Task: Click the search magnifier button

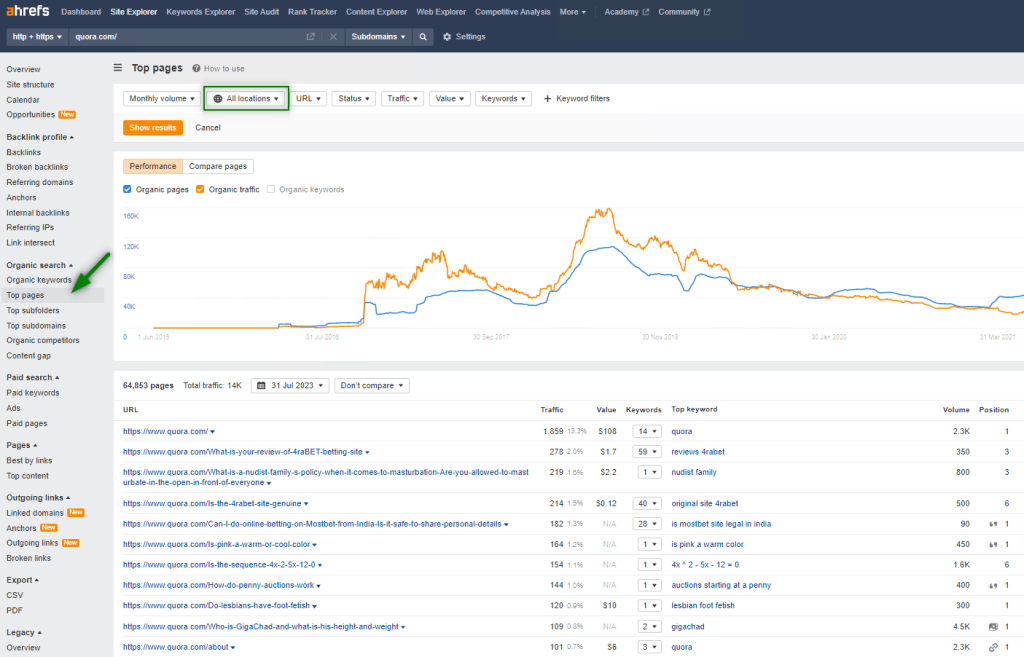Action: [423, 37]
